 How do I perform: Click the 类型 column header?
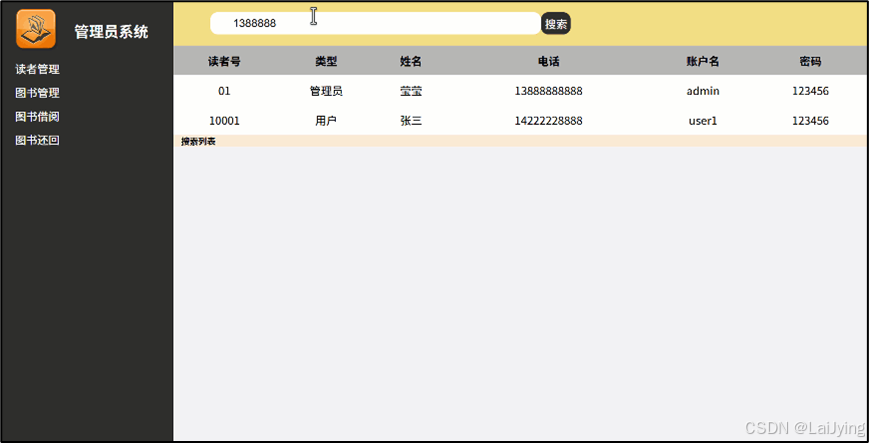point(326,62)
